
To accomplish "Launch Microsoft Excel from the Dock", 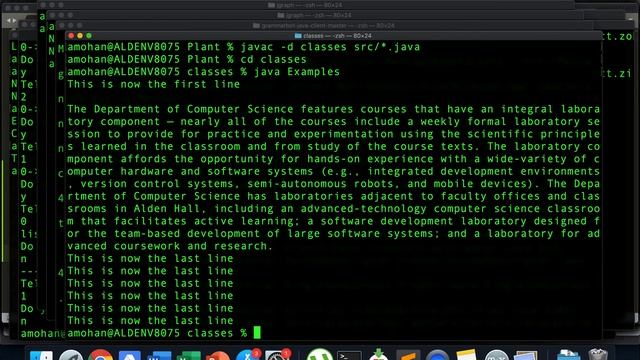I will 188,356.
